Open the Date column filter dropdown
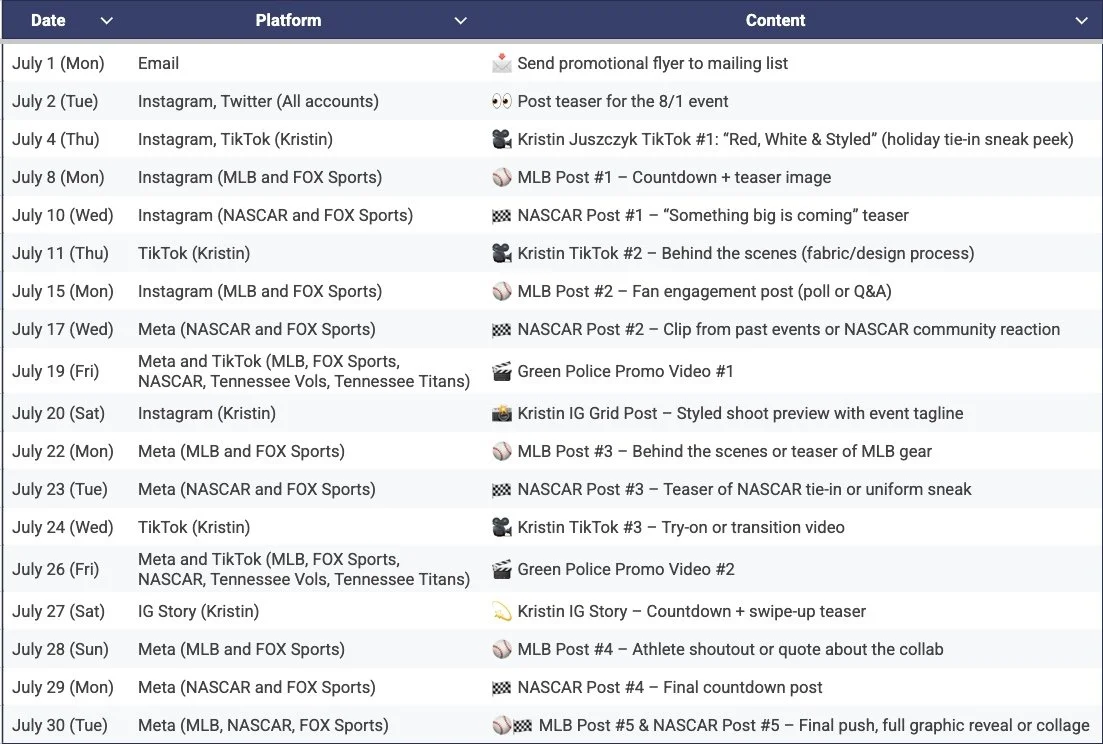 click(x=107, y=20)
